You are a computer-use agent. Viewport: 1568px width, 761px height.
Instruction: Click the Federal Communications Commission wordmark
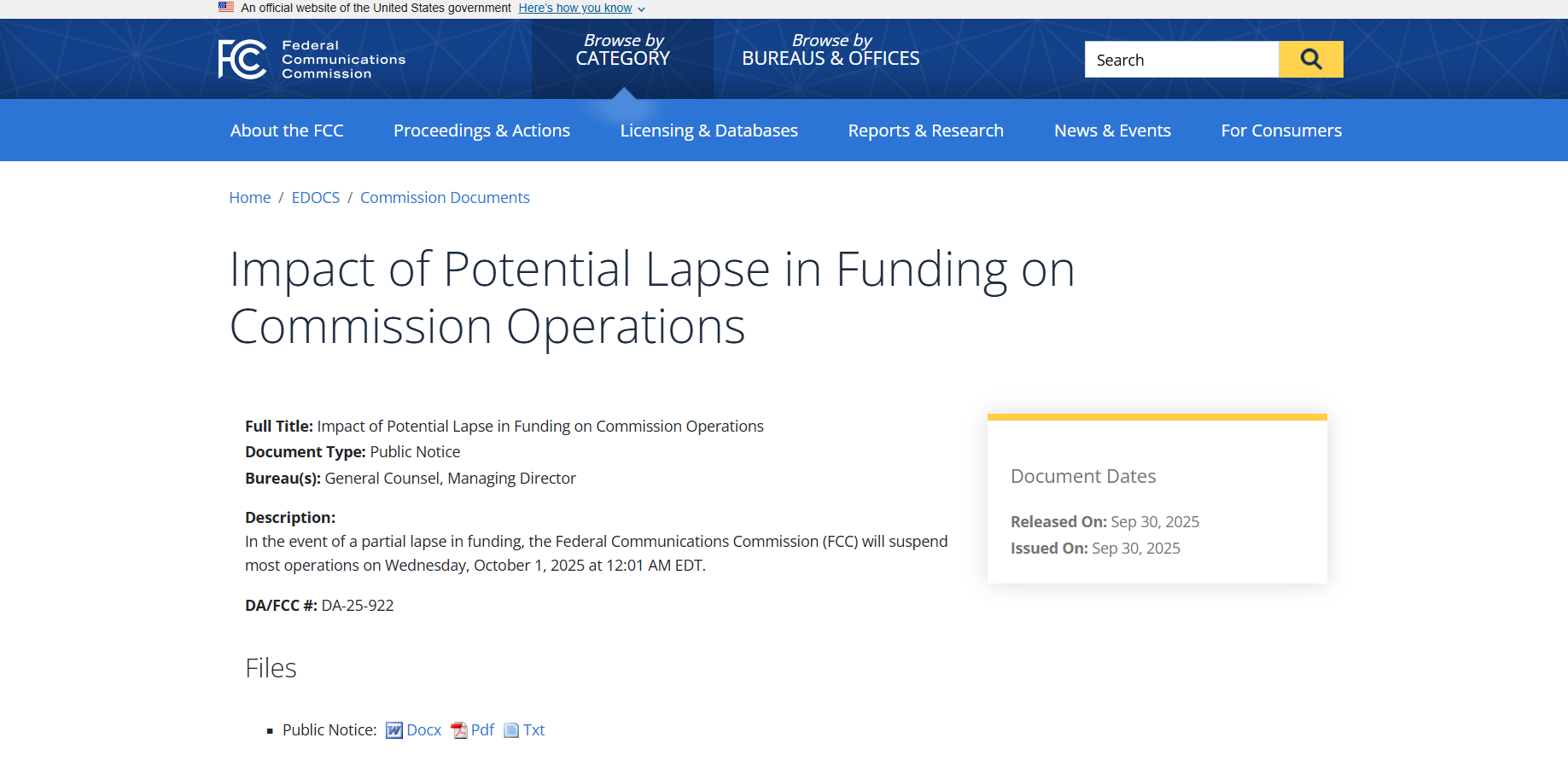pos(343,60)
